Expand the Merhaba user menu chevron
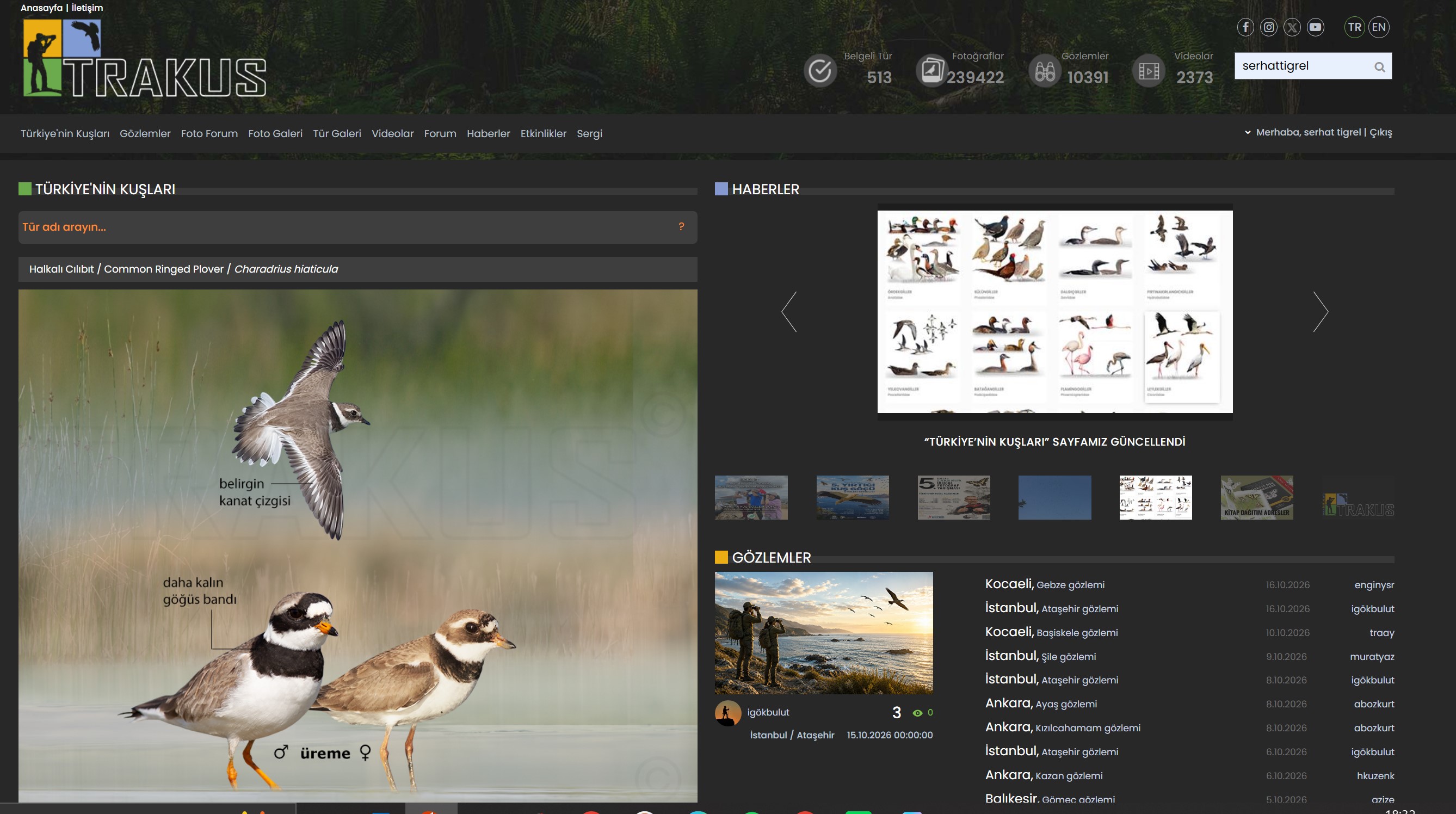The height and width of the screenshot is (814, 1456). point(1248,132)
